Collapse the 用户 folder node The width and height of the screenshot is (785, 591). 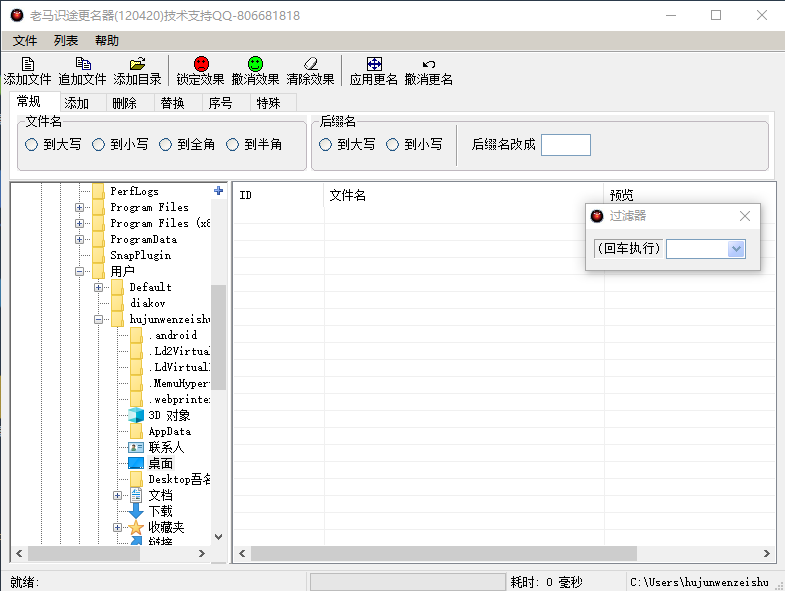pos(80,272)
